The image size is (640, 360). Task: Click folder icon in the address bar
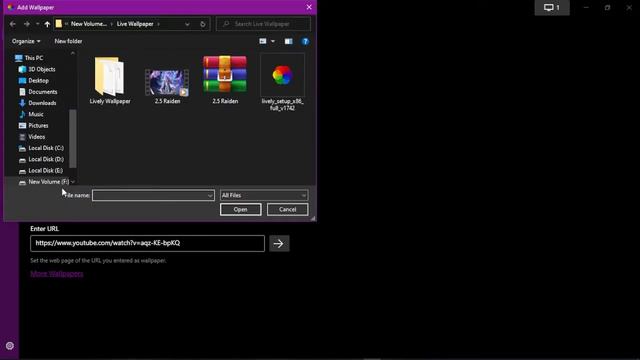(x=59, y=24)
